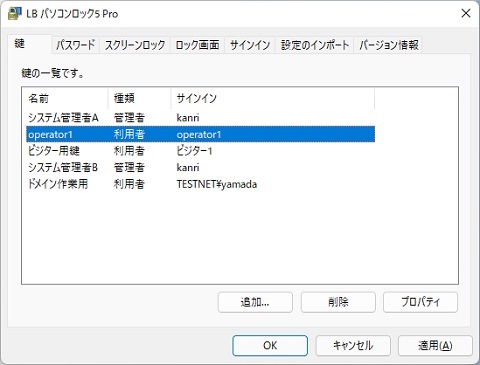Click the LB パソコンロック5 Pro app icon
The width and height of the screenshot is (480, 365).
coord(14,14)
